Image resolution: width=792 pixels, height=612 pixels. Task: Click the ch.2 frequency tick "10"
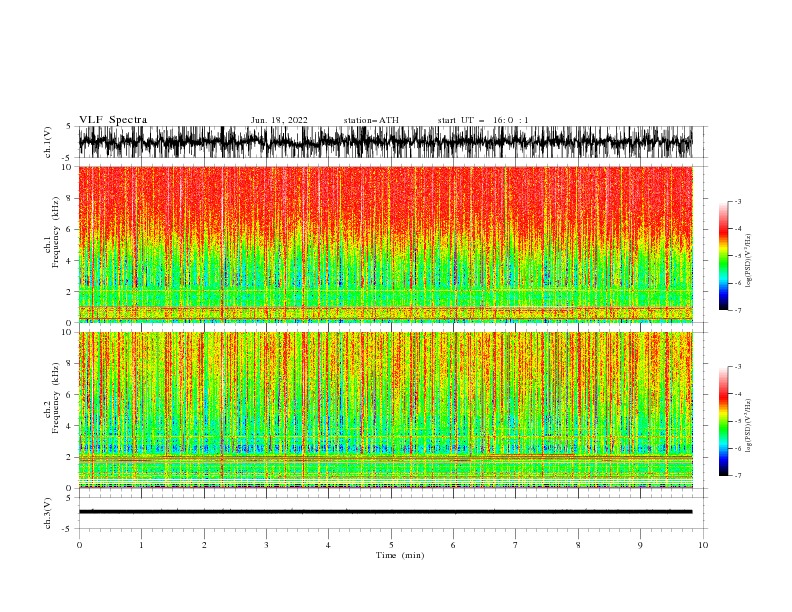[67, 332]
